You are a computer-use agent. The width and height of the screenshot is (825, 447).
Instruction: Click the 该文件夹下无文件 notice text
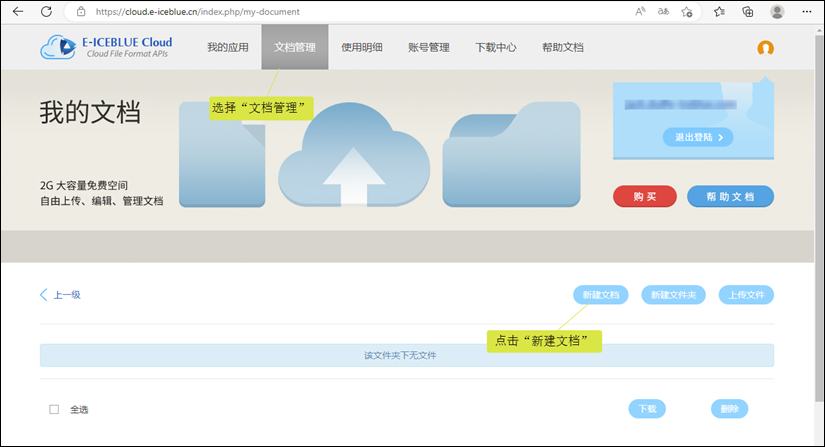pos(400,355)
